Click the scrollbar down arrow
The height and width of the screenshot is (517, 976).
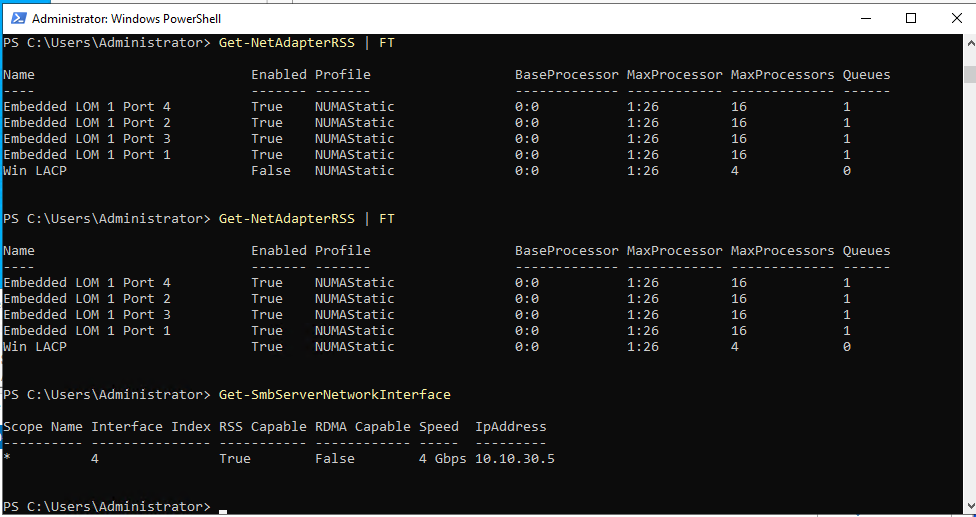pos(970,507)
